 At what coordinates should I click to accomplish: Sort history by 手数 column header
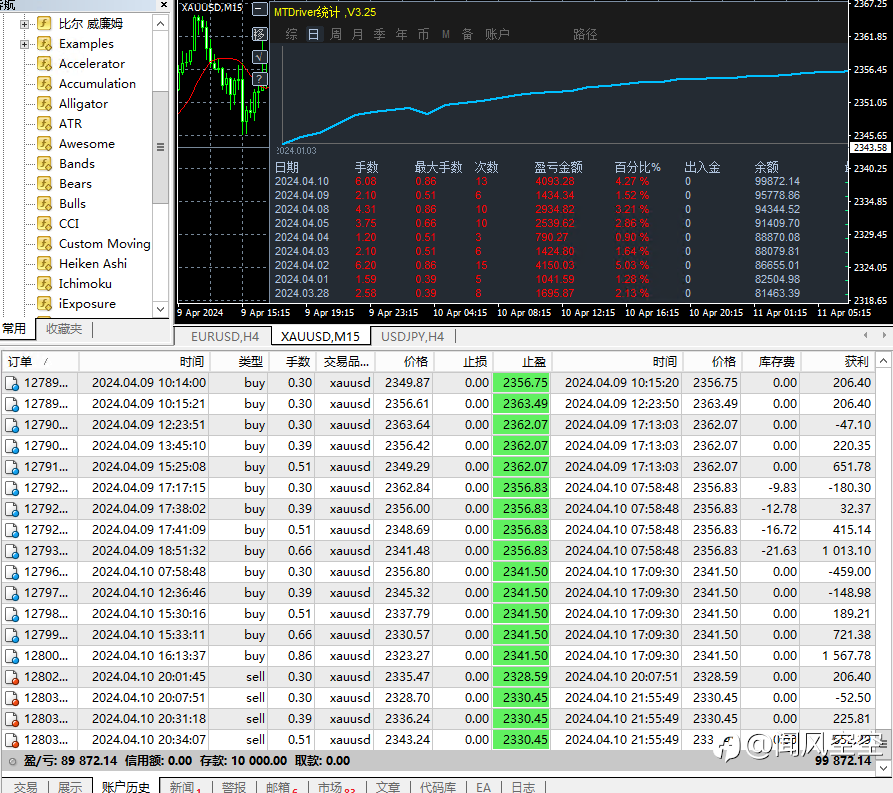point(293,362)
